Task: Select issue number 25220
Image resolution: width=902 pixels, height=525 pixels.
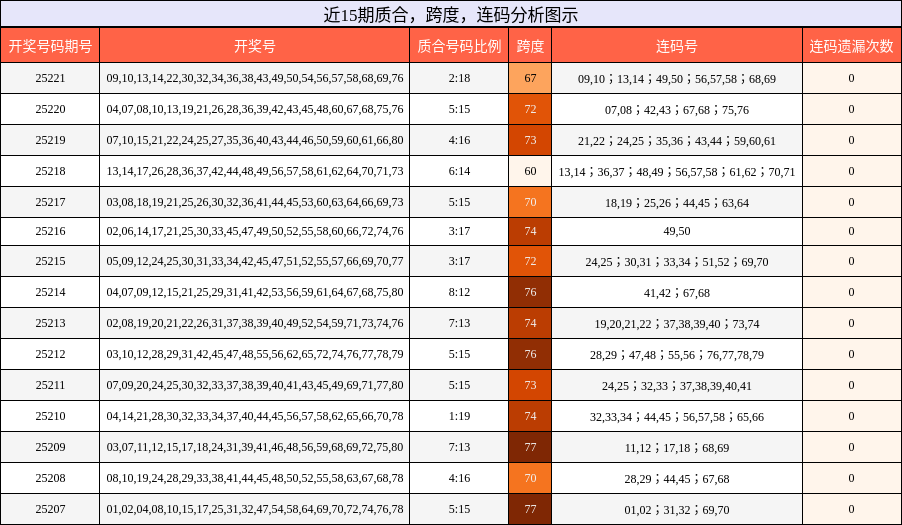Action: point(50,109)
